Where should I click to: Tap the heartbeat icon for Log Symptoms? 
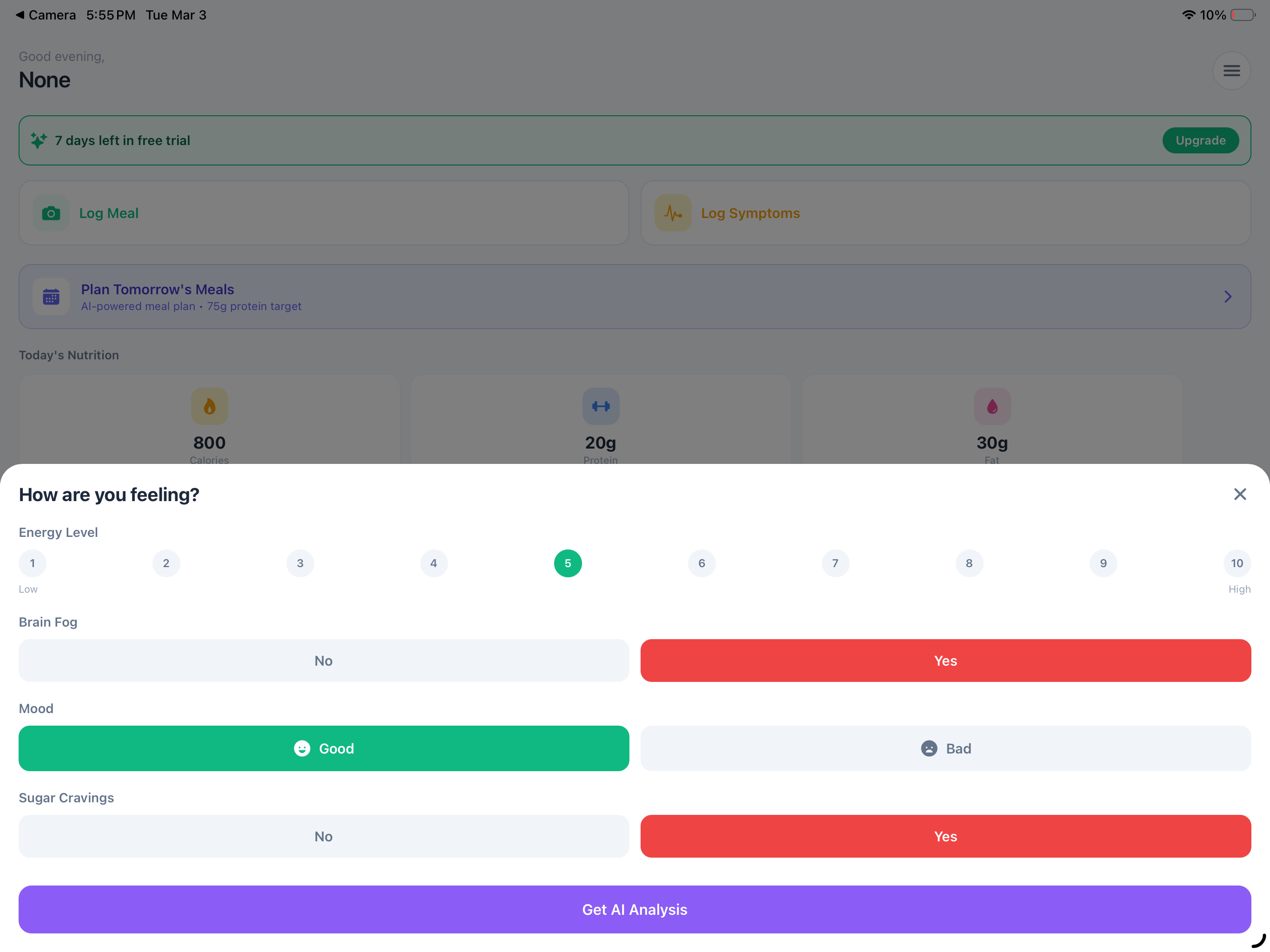(673, 213)
